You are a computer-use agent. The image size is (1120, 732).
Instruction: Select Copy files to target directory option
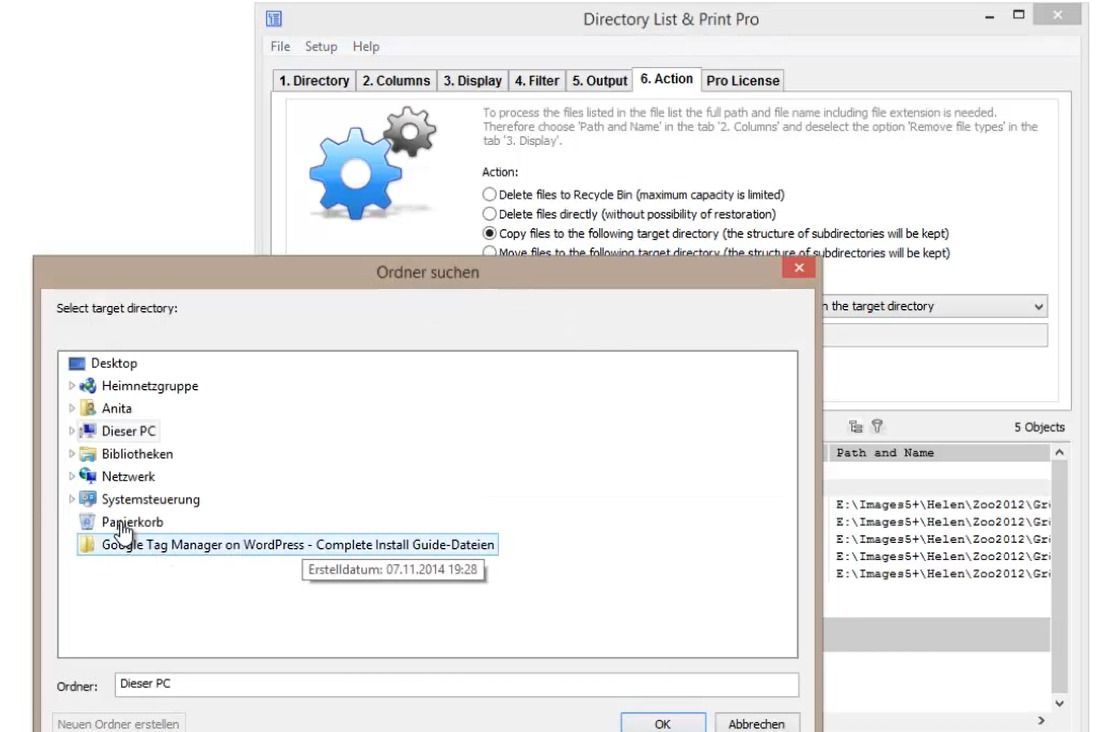(x=489, y=234)
